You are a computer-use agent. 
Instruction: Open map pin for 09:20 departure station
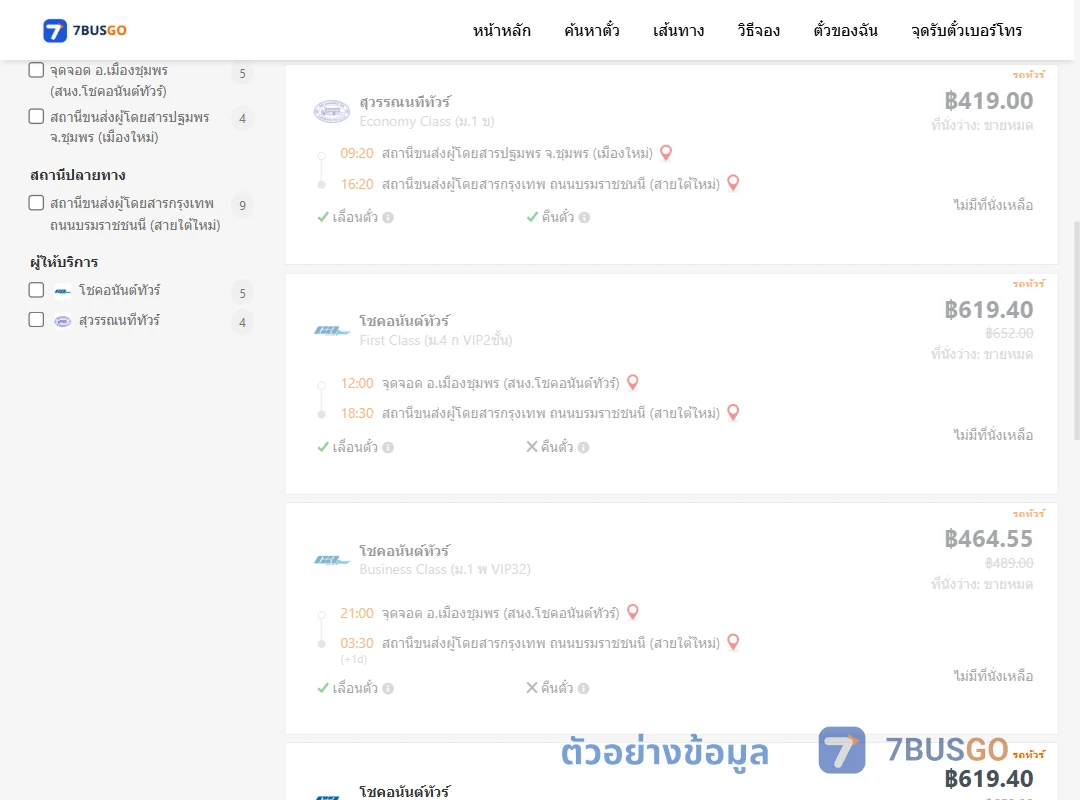click(666, 153)
